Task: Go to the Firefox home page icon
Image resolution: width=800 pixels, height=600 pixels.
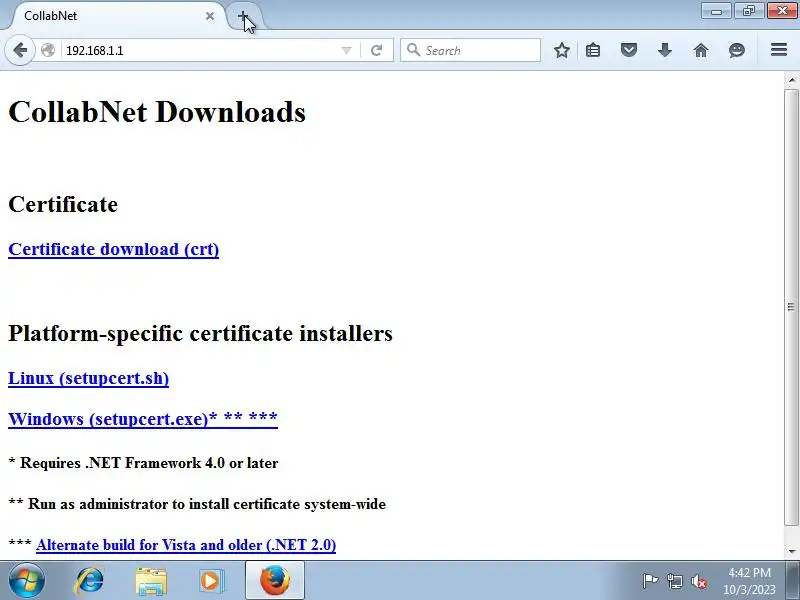Action: click(701, 50)
